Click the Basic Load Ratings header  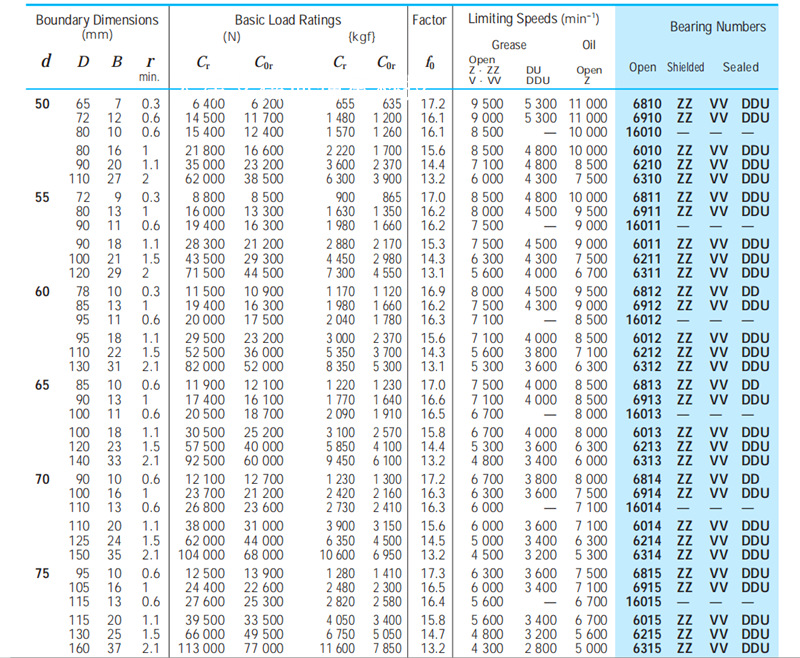tap(287, 20)
